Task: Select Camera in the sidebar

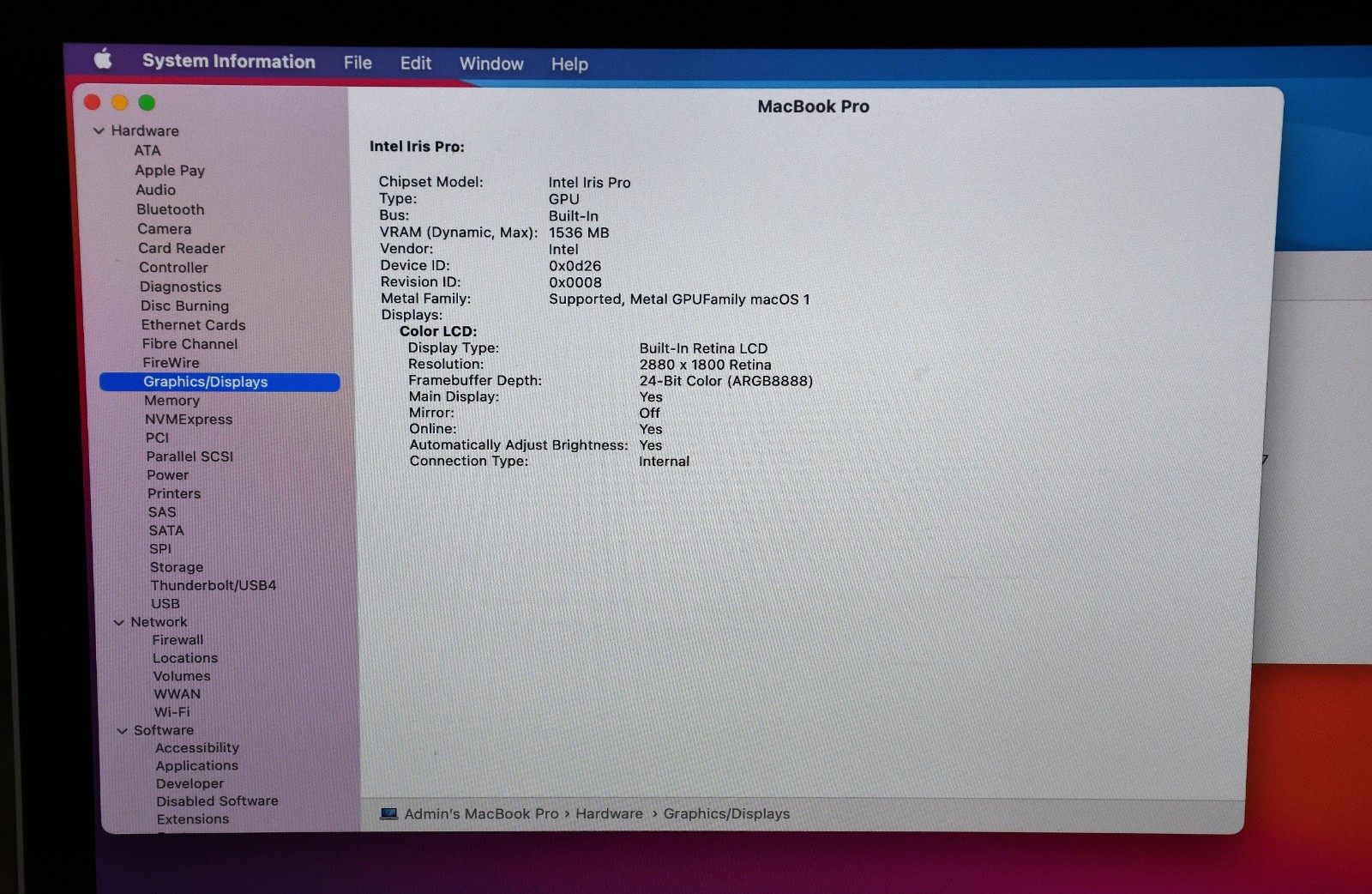Action: point(165,229)
